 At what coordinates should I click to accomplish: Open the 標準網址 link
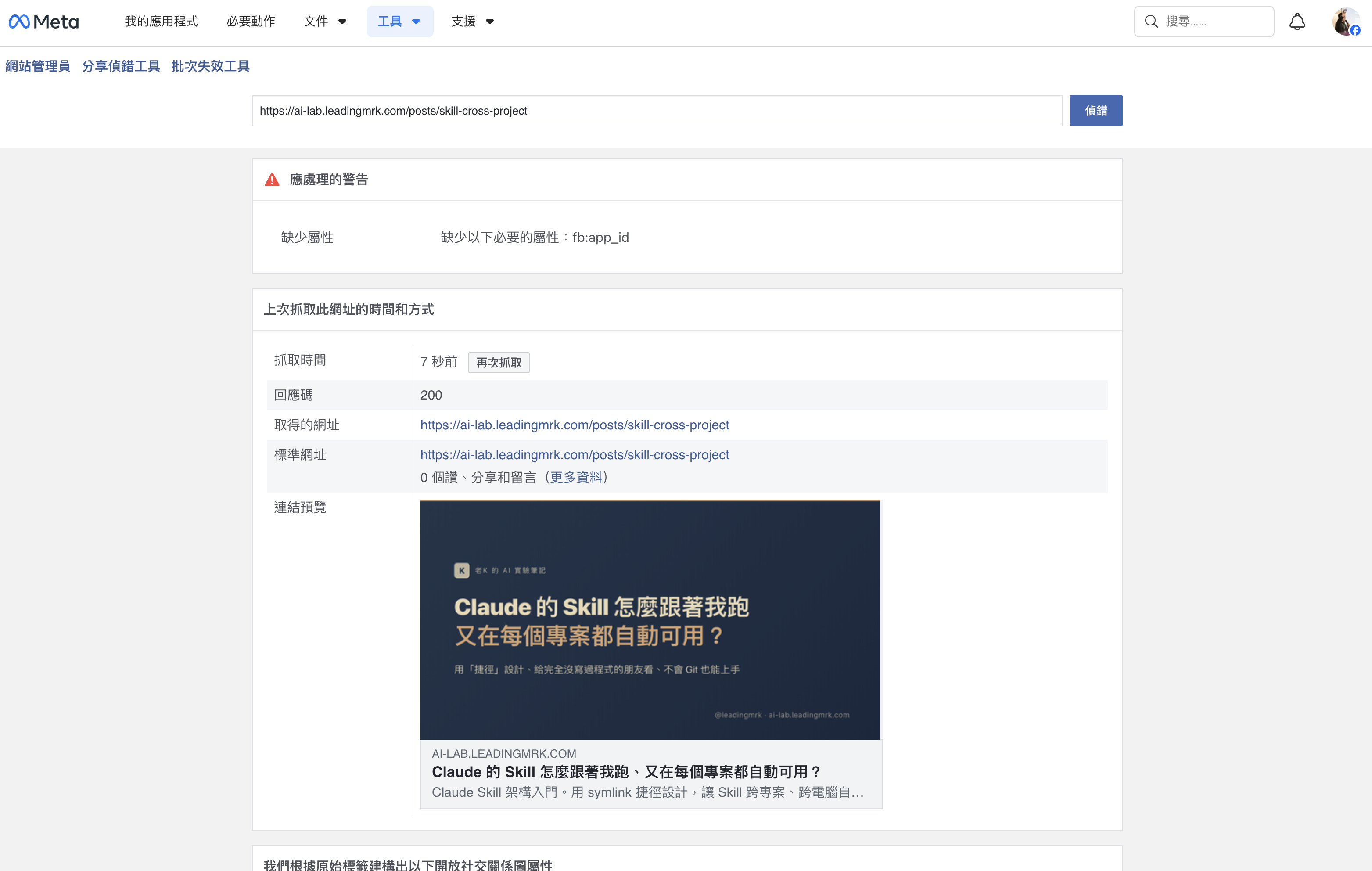575,455
